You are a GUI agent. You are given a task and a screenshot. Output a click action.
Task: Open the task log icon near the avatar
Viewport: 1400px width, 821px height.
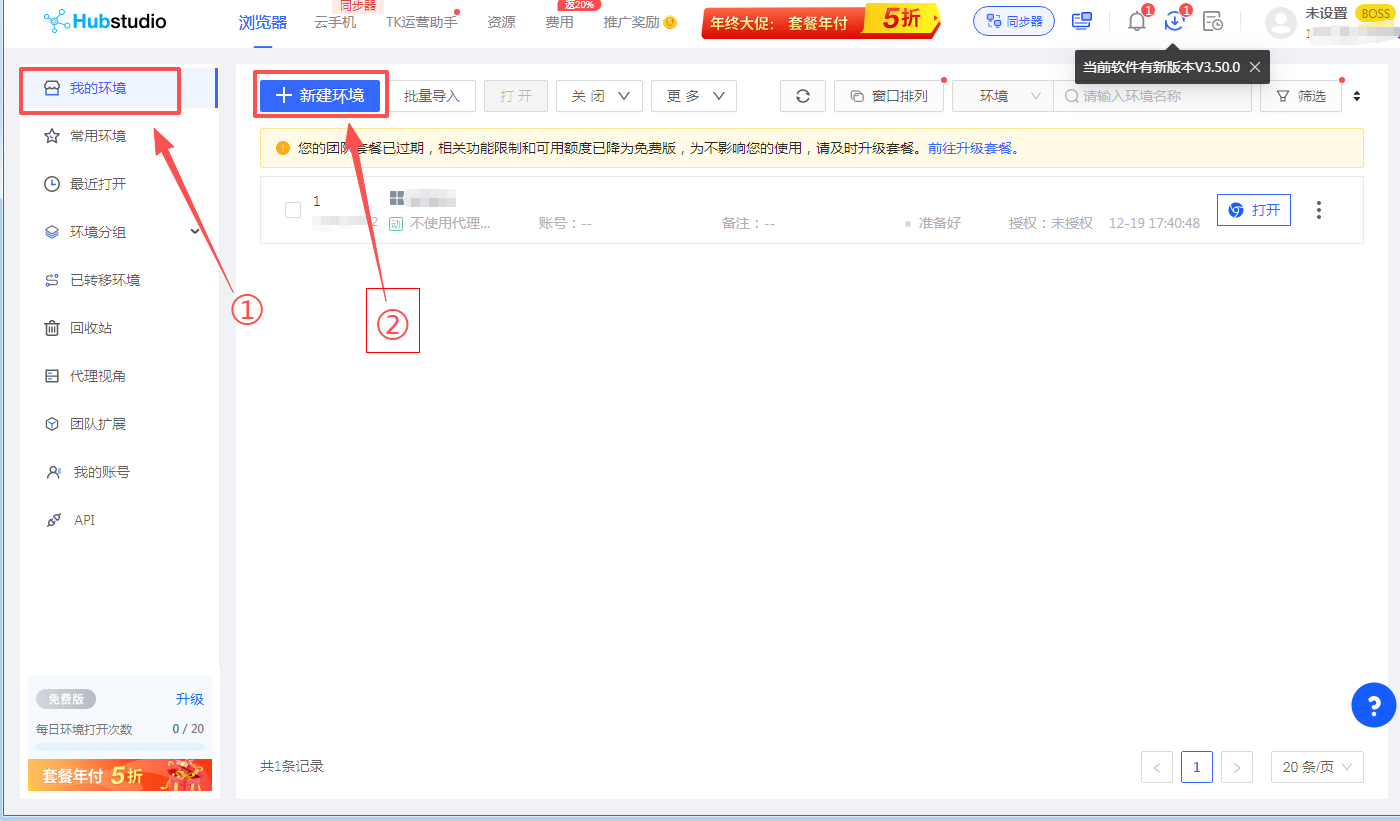pos(1211,20)
